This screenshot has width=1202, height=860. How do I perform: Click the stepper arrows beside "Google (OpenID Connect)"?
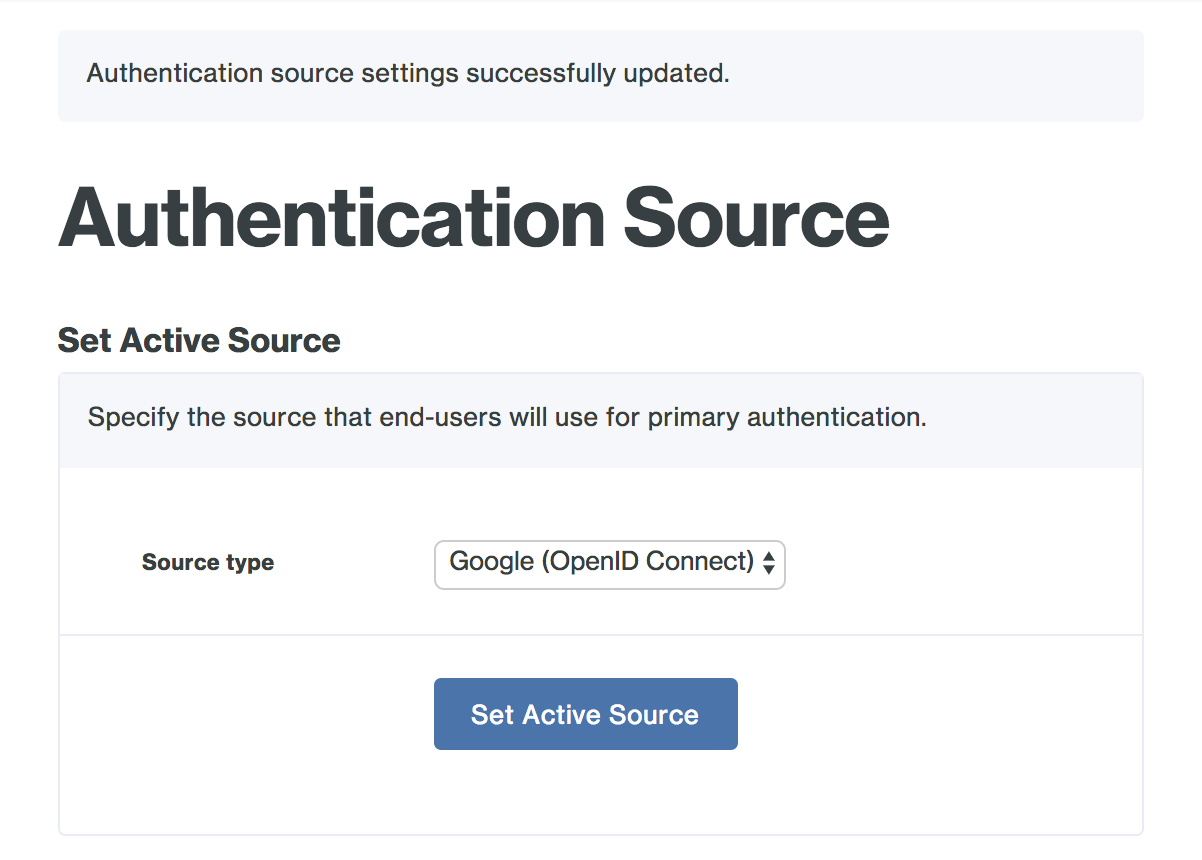(x=768, y=565)
